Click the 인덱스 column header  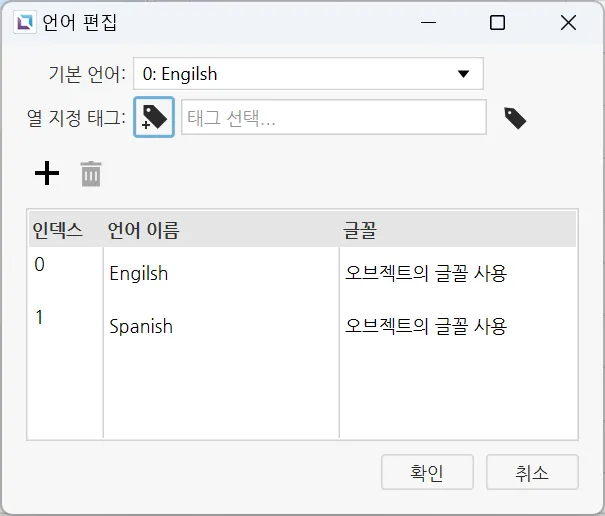click(x=57, y=231)
